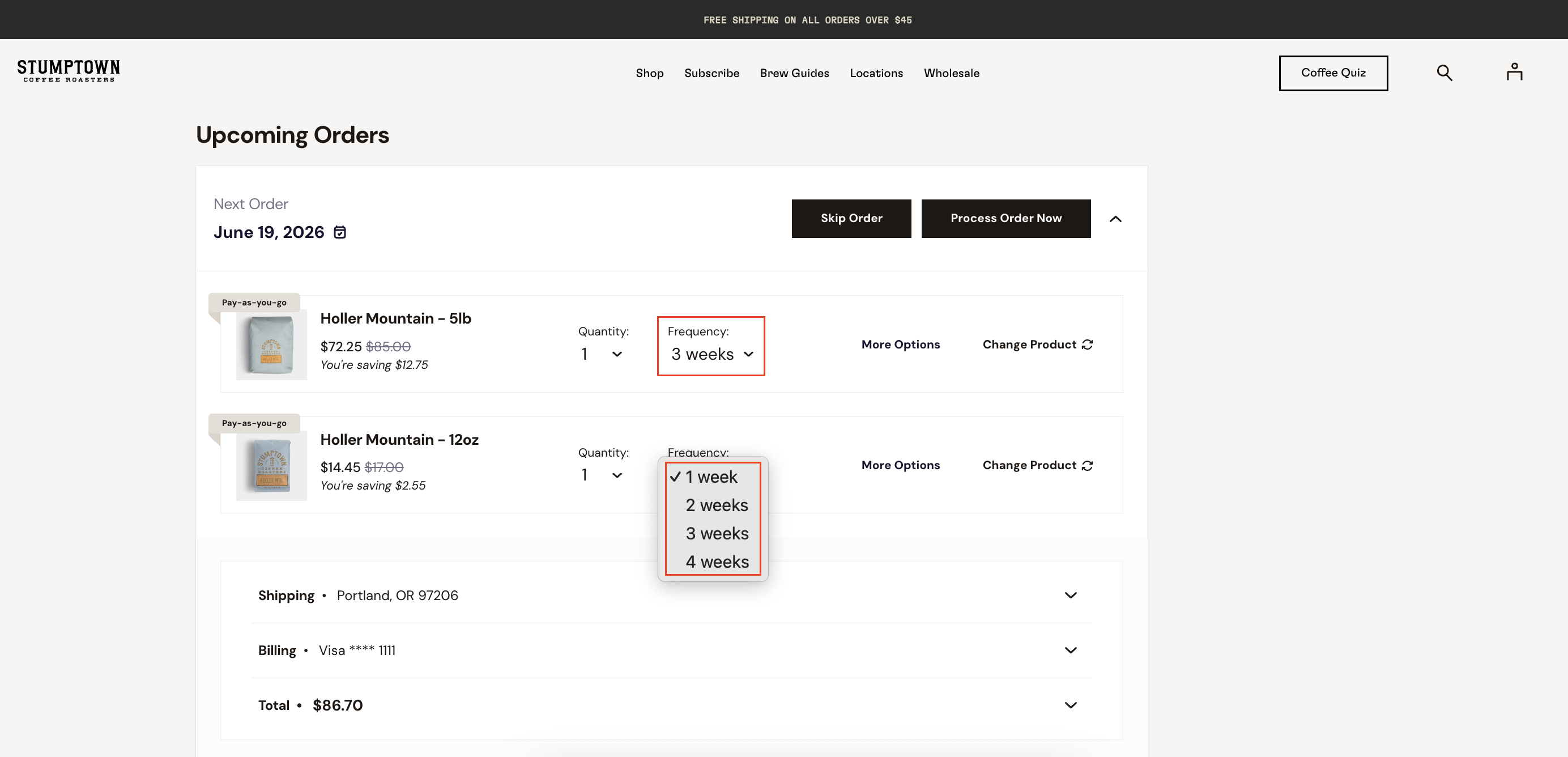
Task: Click refresh icon beside Change Product for 5lb
Action: (x=1088, y=345)
